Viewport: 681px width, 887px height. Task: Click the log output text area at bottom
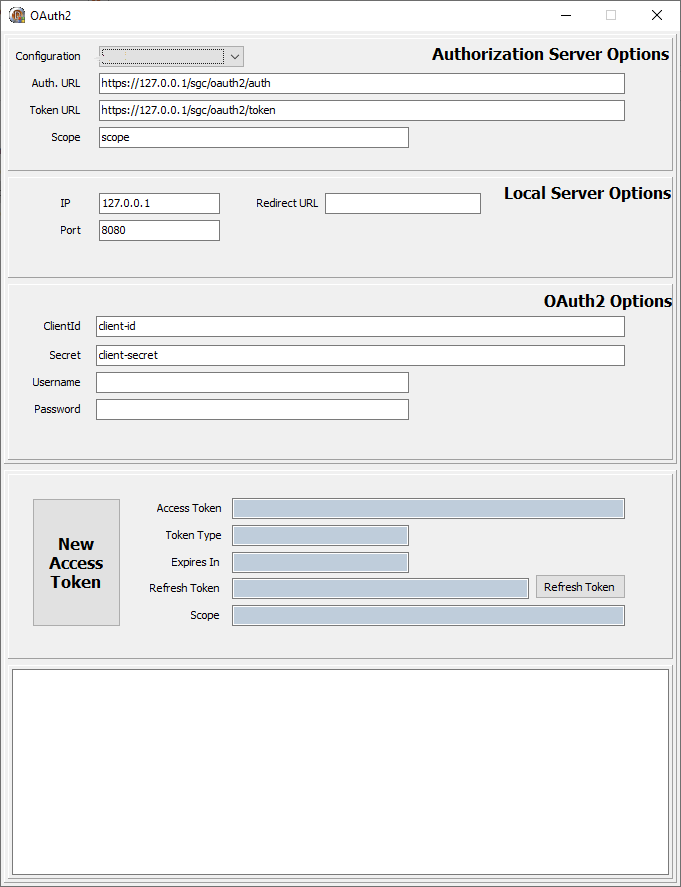[340, 771]
